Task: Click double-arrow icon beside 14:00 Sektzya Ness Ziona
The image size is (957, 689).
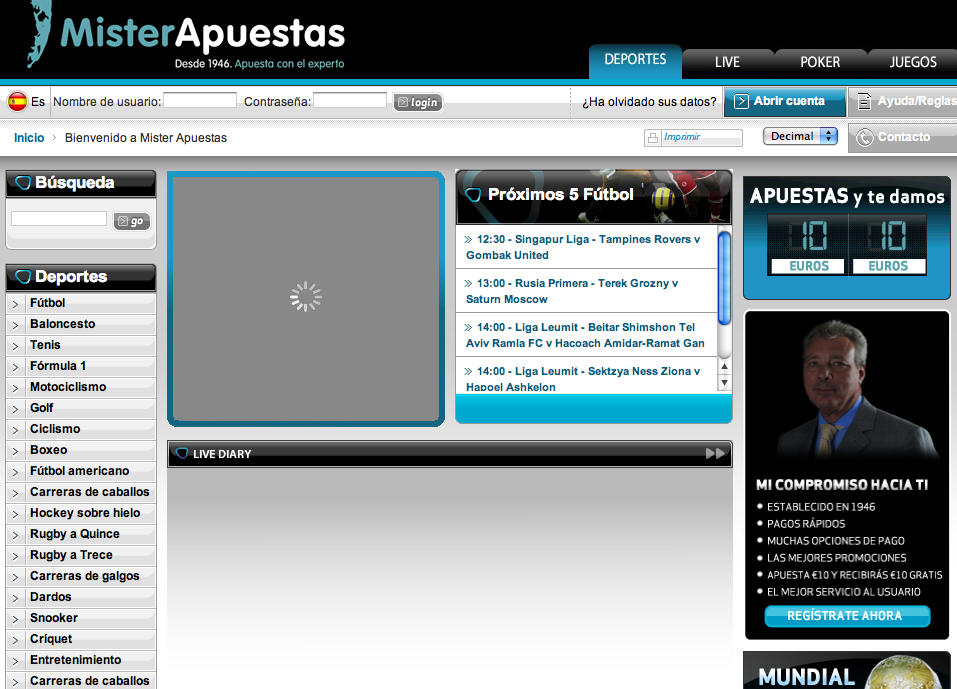Action: [x=468, y=371]
